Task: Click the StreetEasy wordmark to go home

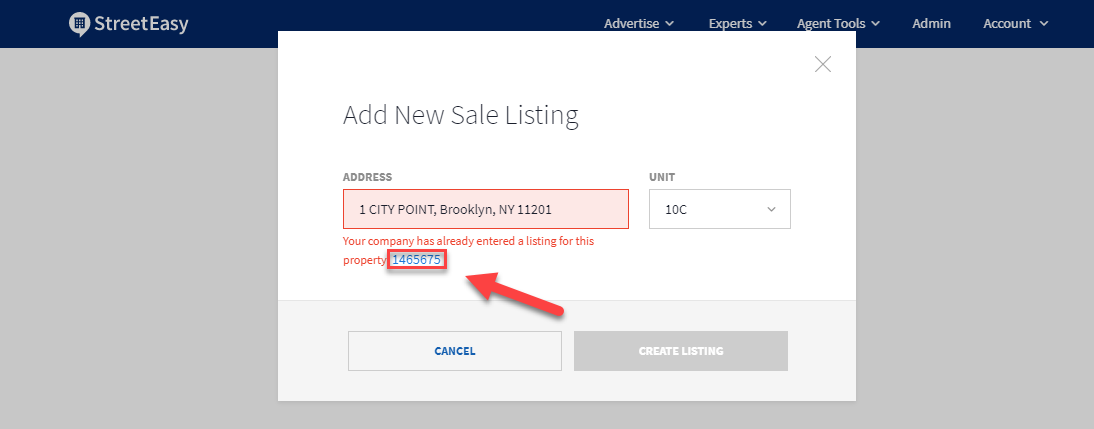Action: click(x=140, y=24)
